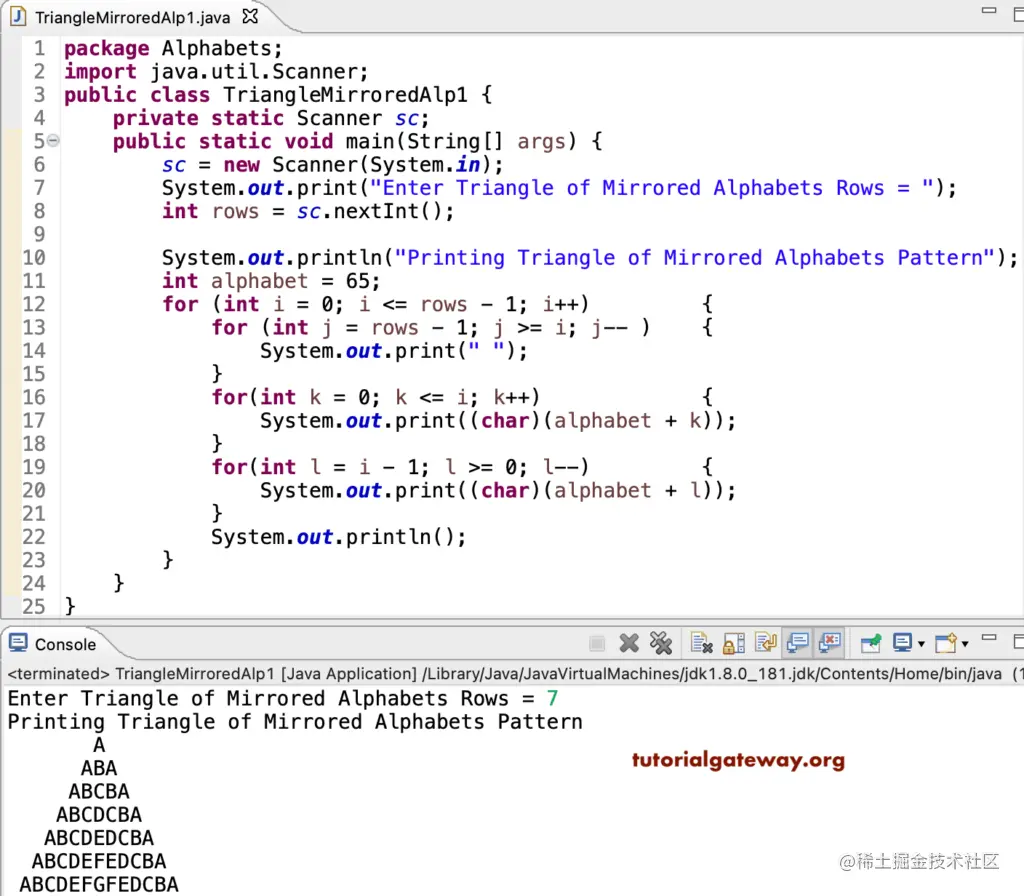Screen dimensions: 1024x896
Task: Click 'println()' on line 22
Action: click(400, 537)
